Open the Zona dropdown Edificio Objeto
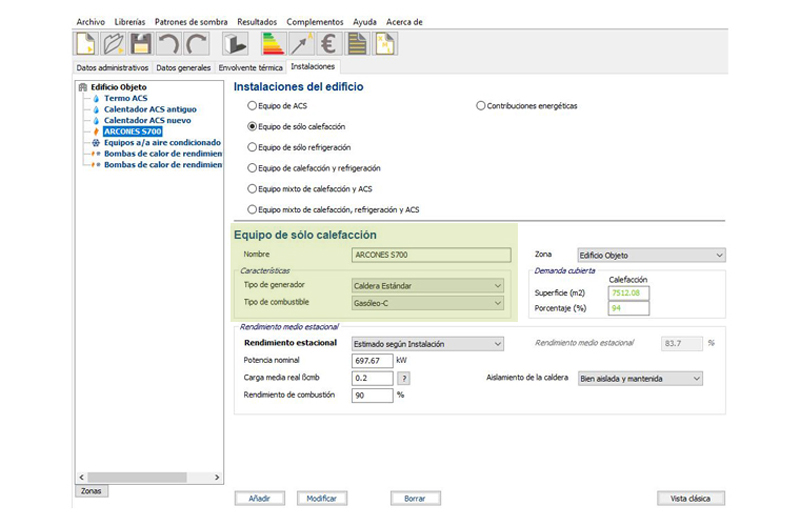 [x=652, y=255]
